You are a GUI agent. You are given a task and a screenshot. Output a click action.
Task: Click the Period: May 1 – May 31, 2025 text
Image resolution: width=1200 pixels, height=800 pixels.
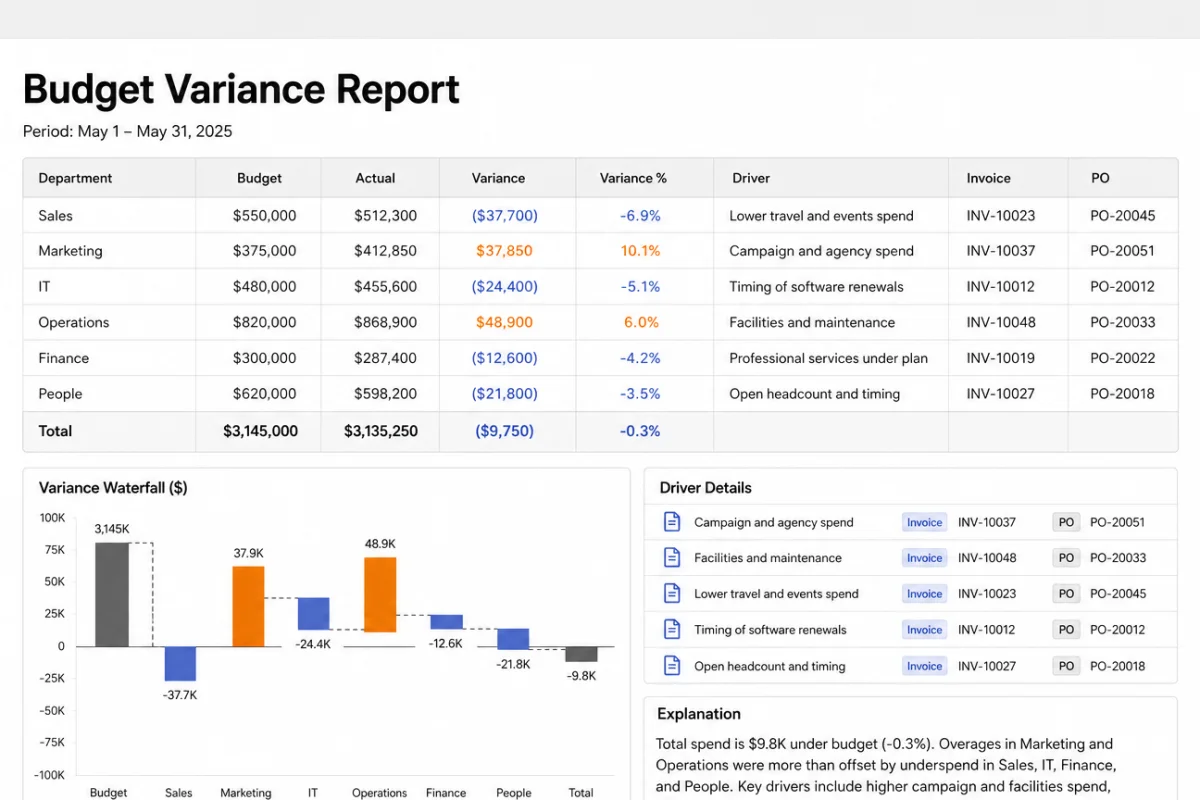(x=127, y=131)
